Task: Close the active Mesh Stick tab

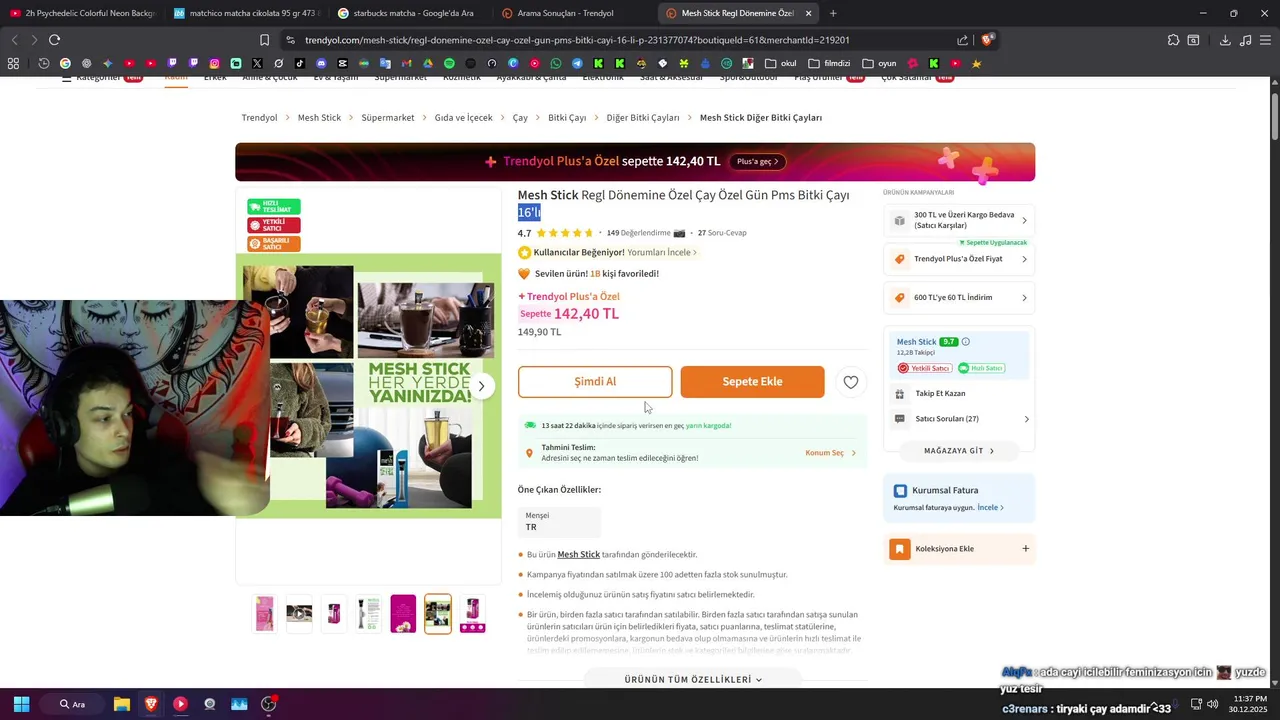Action: 808,13
